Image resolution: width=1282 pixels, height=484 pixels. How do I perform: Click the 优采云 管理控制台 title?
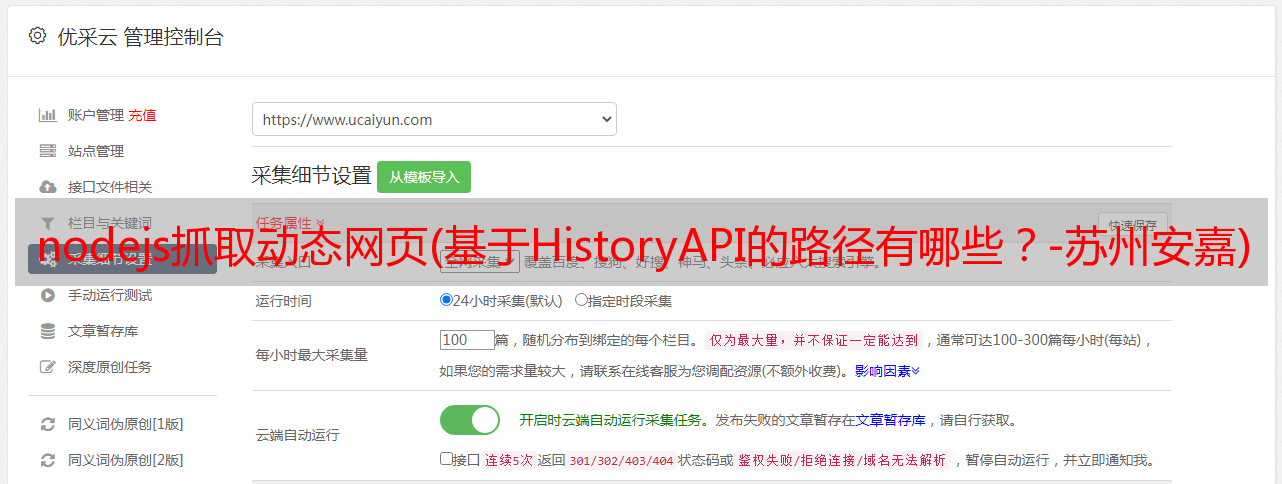coord(140,37)
